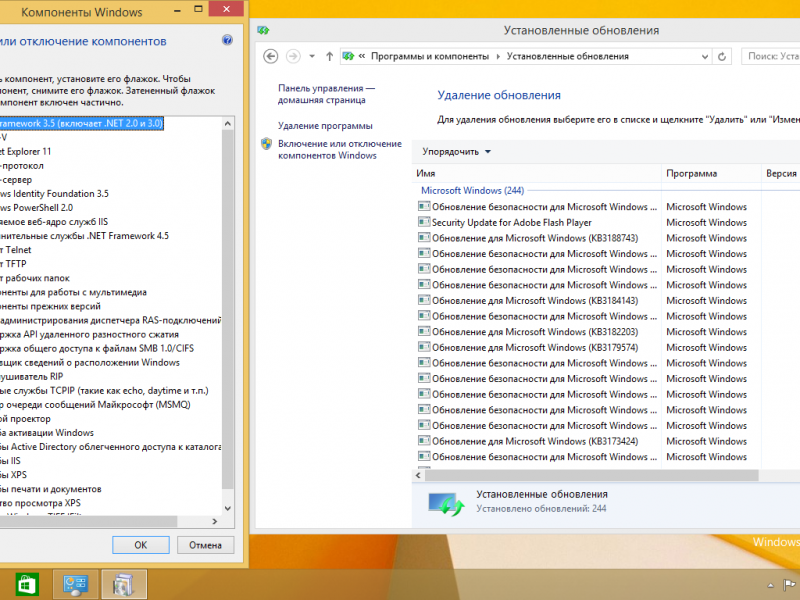Click the address bar control panel icon

pos(348,56)
